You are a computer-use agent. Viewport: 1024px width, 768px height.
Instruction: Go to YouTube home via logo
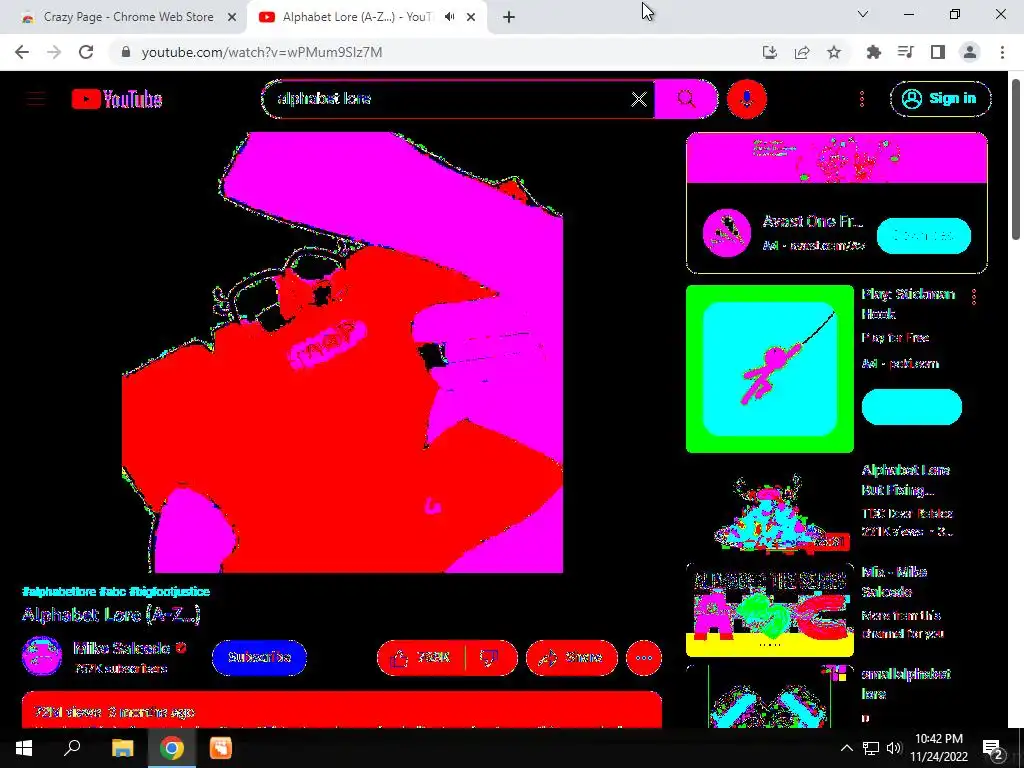pyautogui.click(x=117, y=99)
